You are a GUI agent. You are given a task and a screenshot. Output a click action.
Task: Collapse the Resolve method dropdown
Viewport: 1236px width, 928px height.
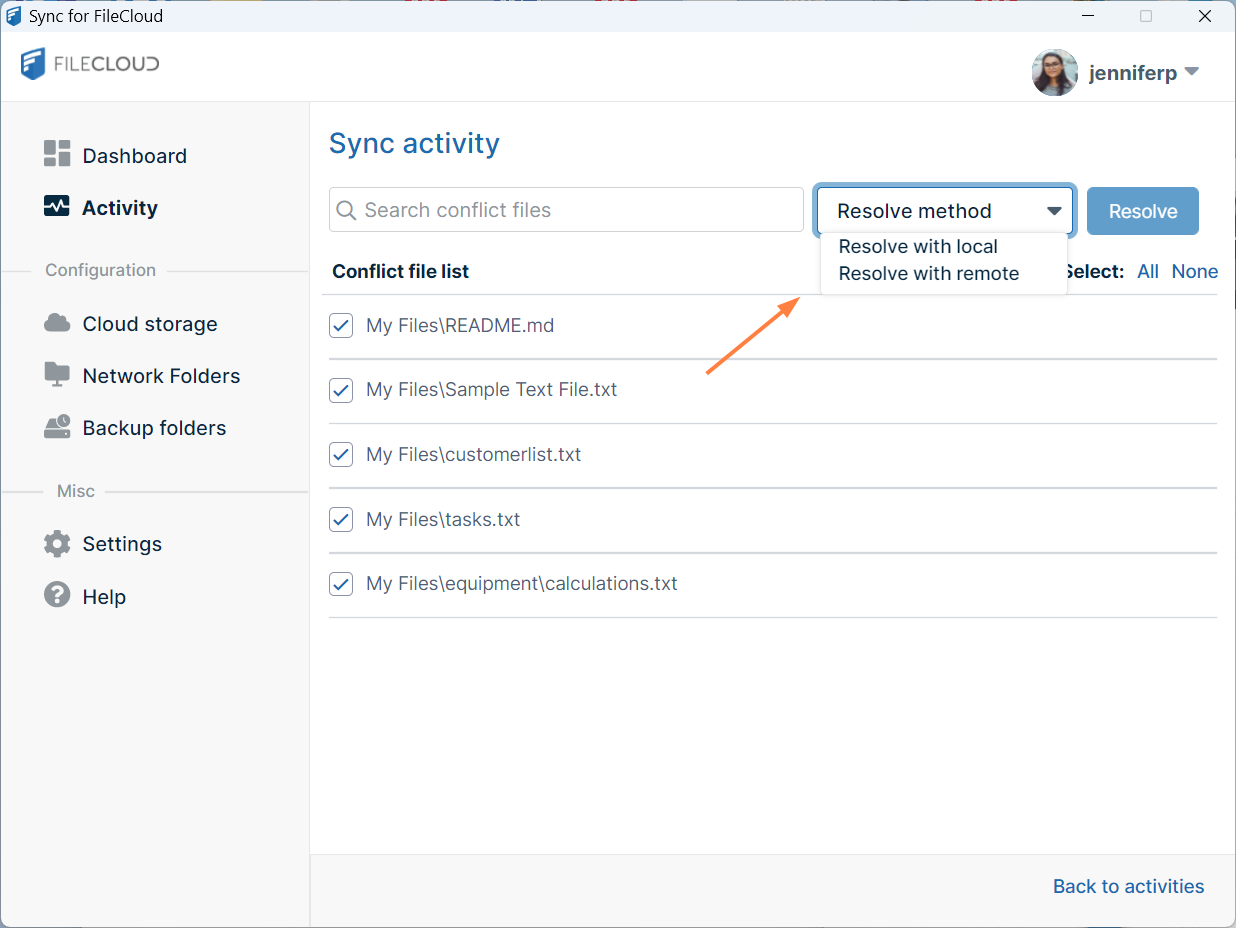[x=1054, y=211]
